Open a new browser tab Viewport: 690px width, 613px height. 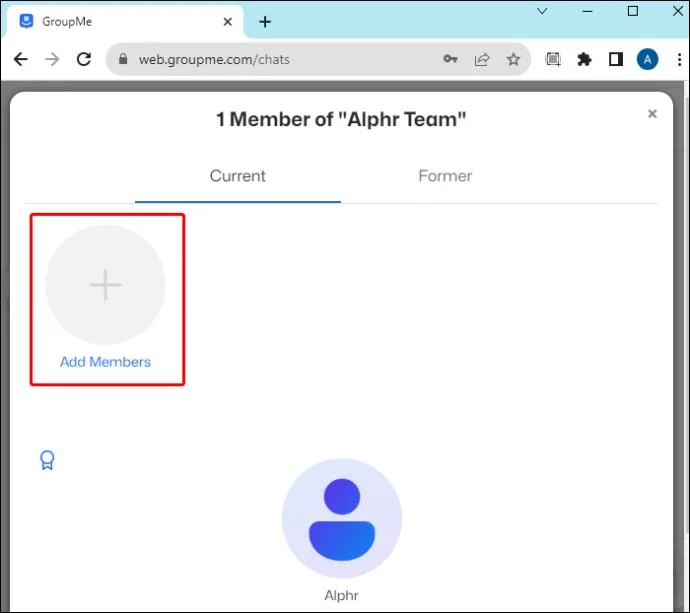265,22
